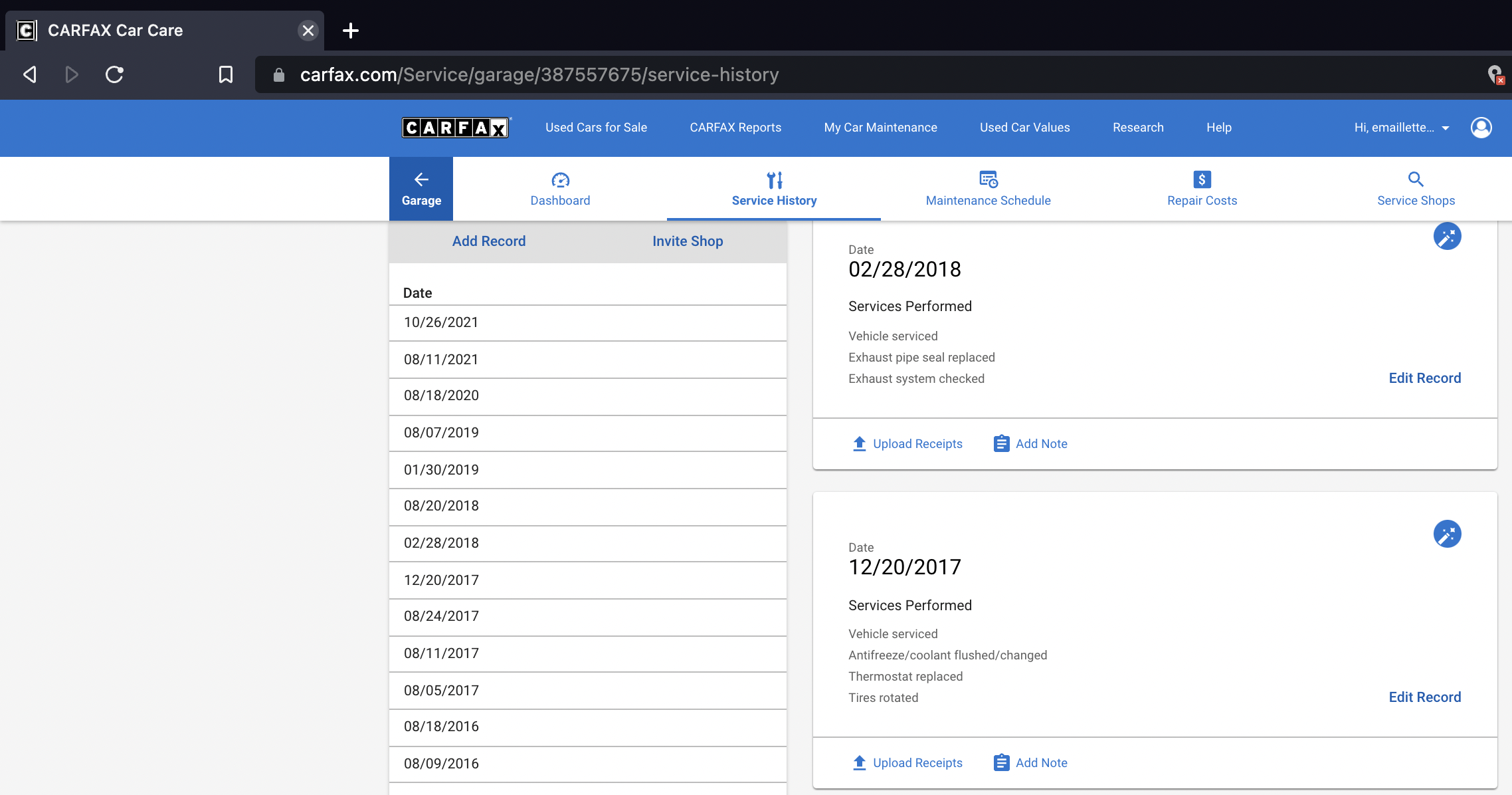Select the Service History tab

[x=774, y=189]
